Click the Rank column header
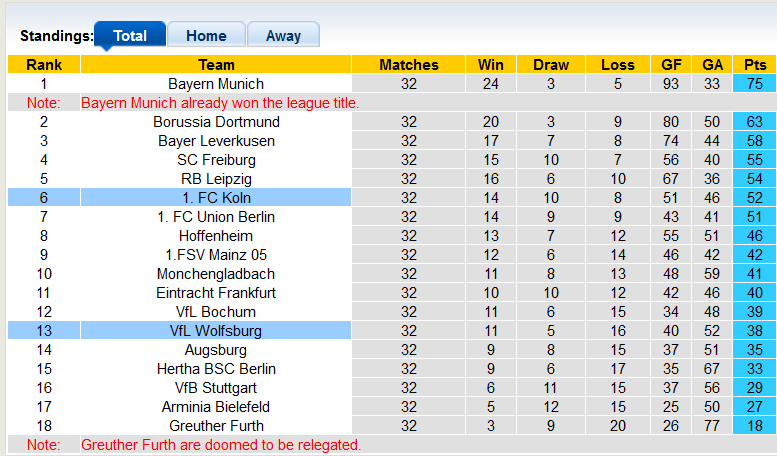 tap(44, 64)
